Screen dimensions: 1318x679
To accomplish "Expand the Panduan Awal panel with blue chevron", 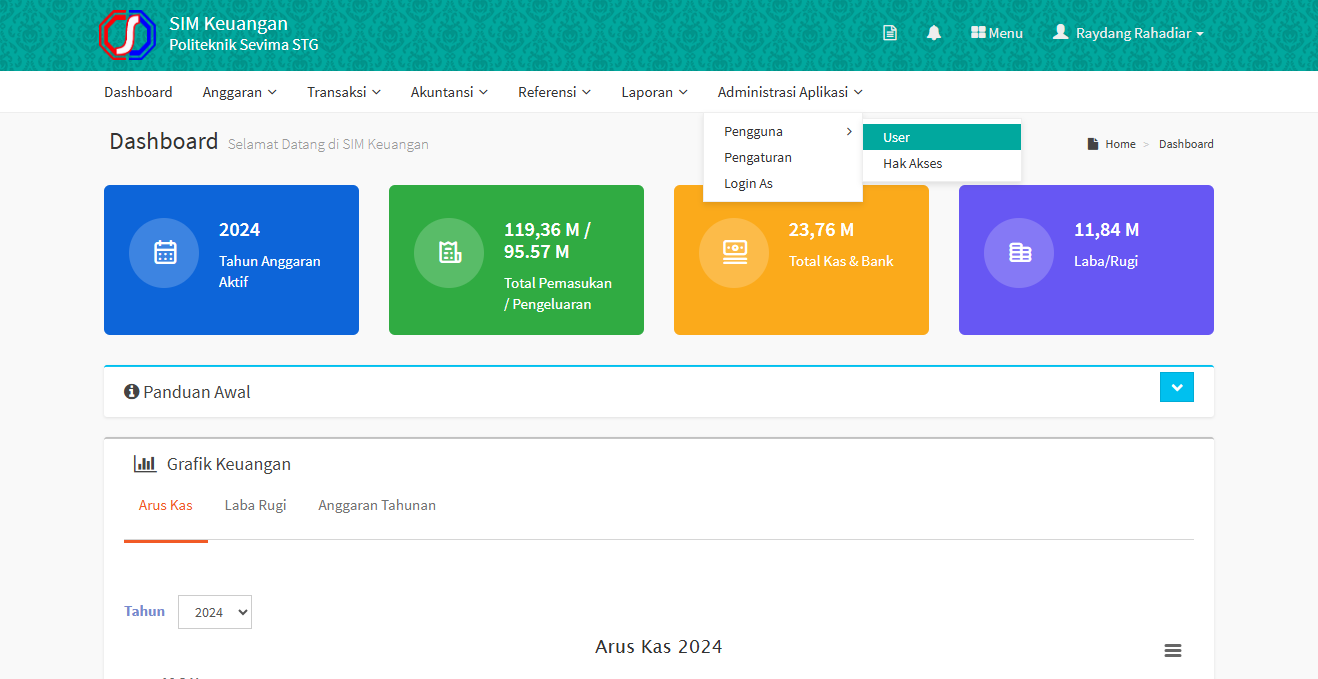I will 1177,387.
